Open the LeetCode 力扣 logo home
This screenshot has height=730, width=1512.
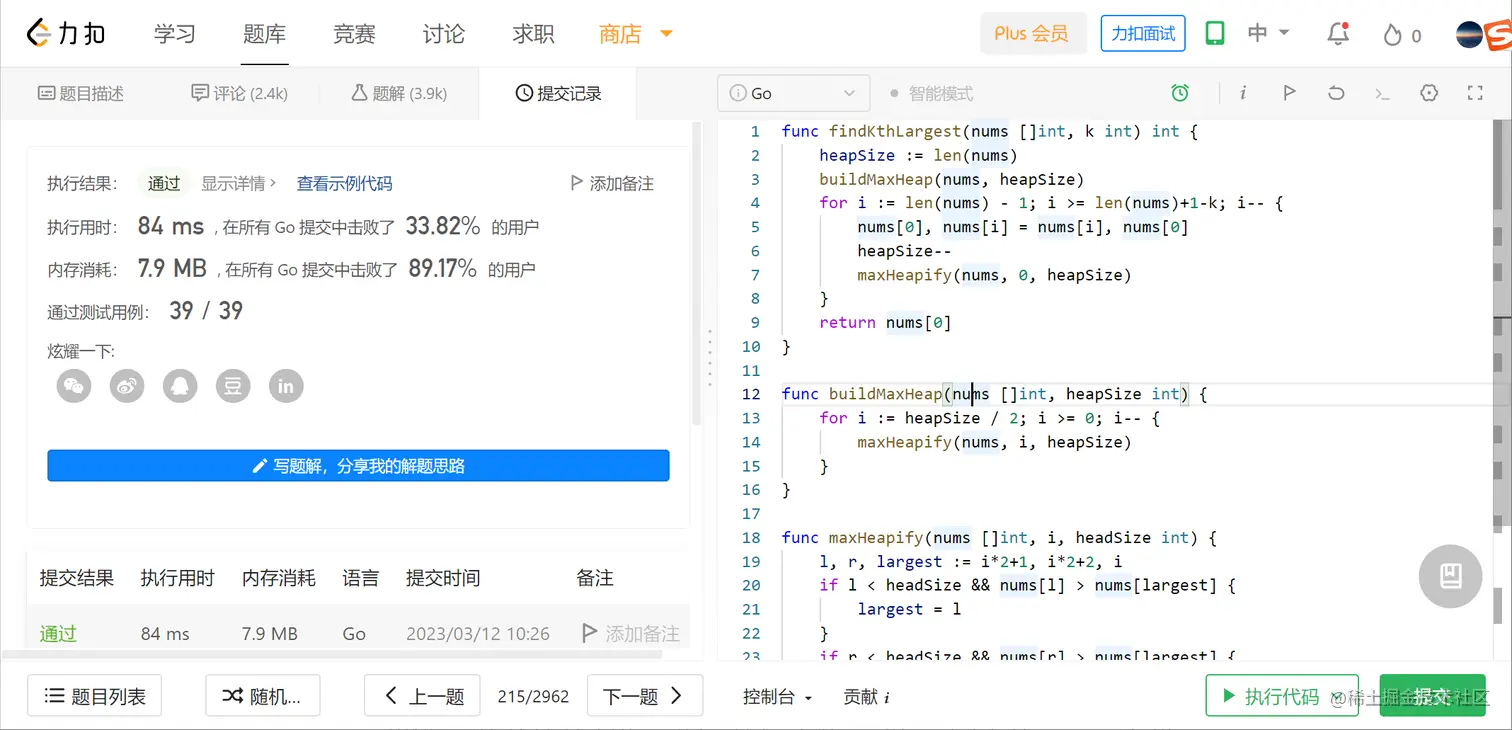(66, 34)
